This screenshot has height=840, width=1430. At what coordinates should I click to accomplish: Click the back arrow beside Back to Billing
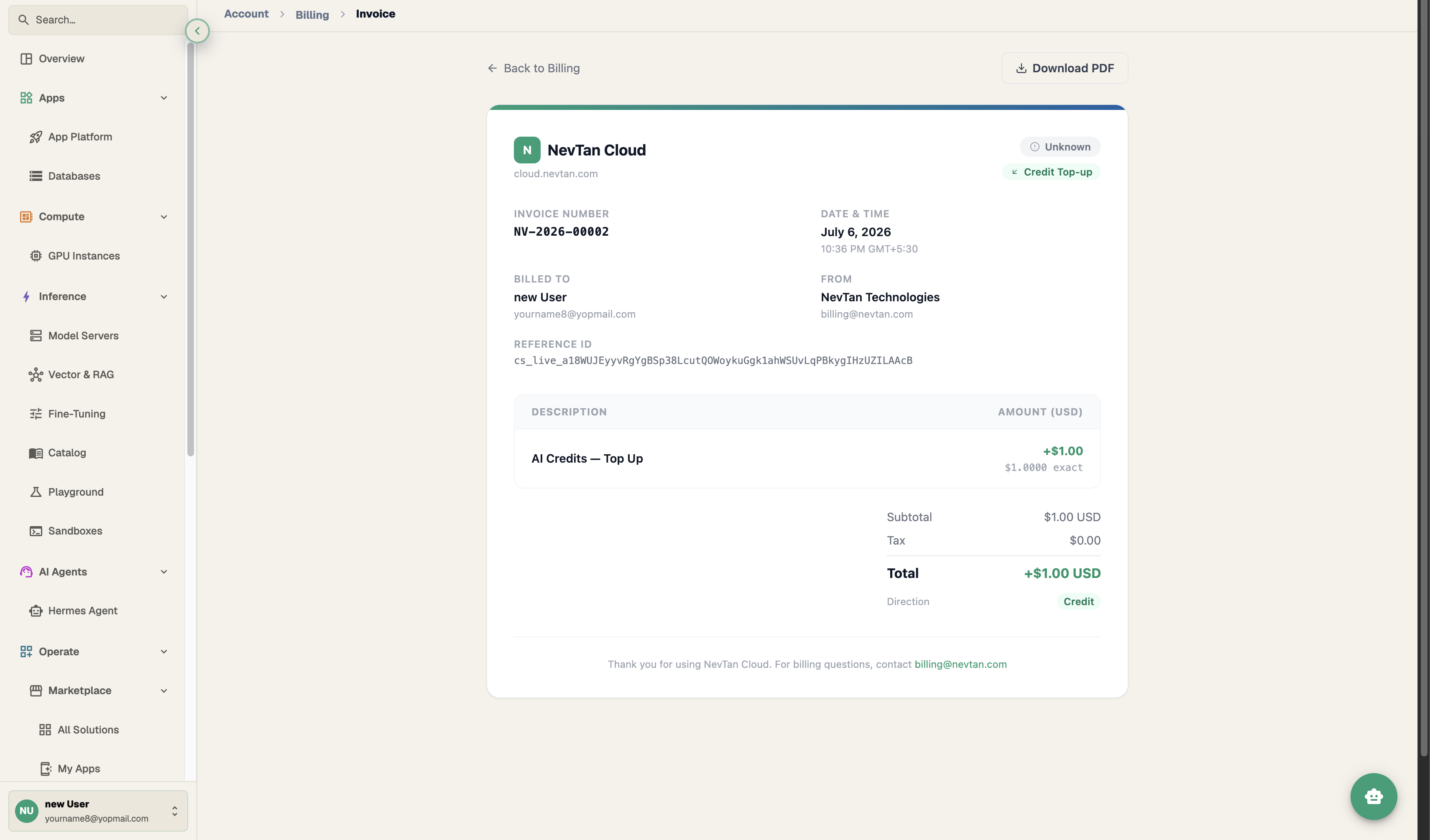tap(492, 68)
